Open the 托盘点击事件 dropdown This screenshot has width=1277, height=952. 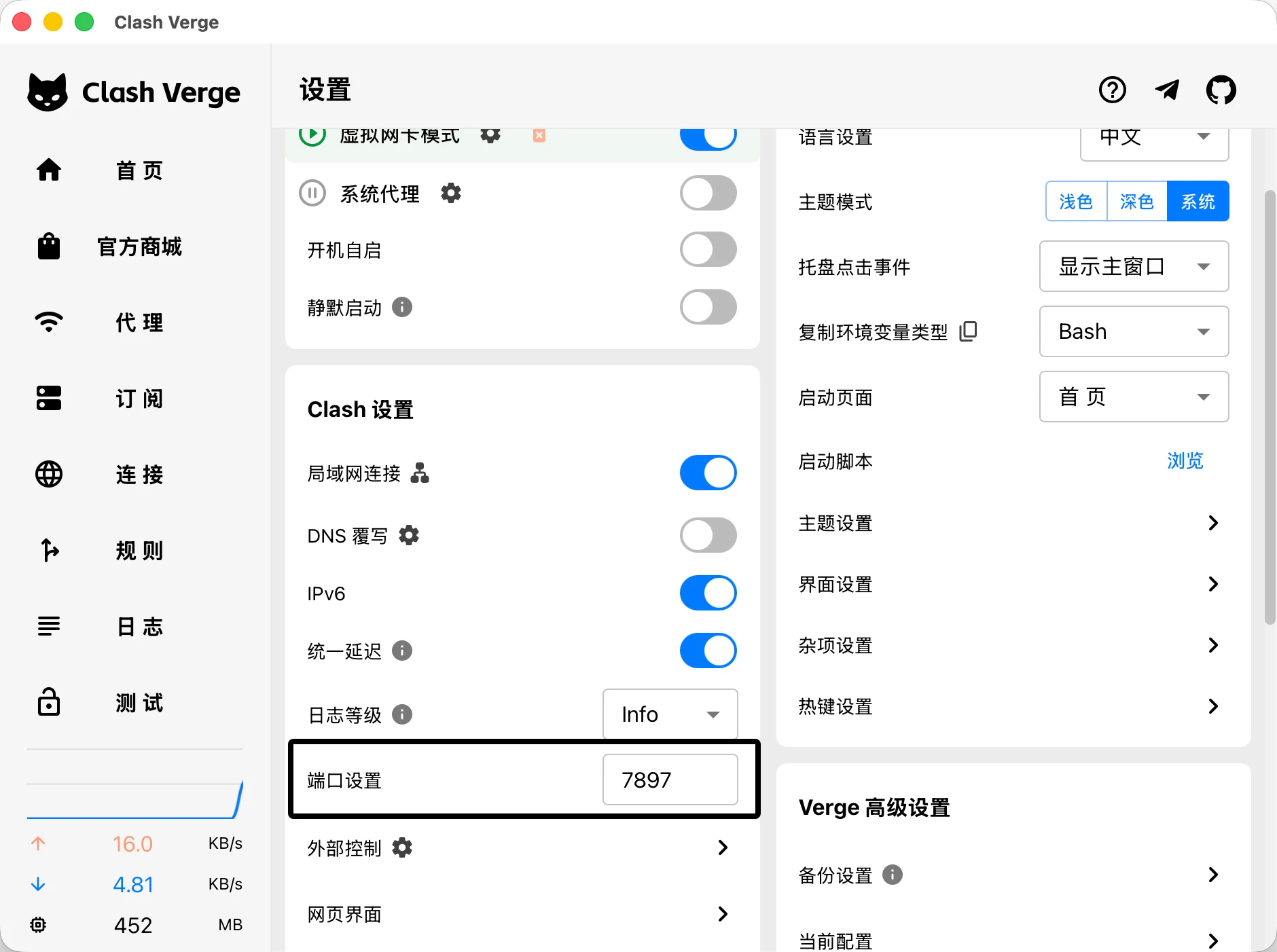pyautogui.click(x=1134, y=266)
